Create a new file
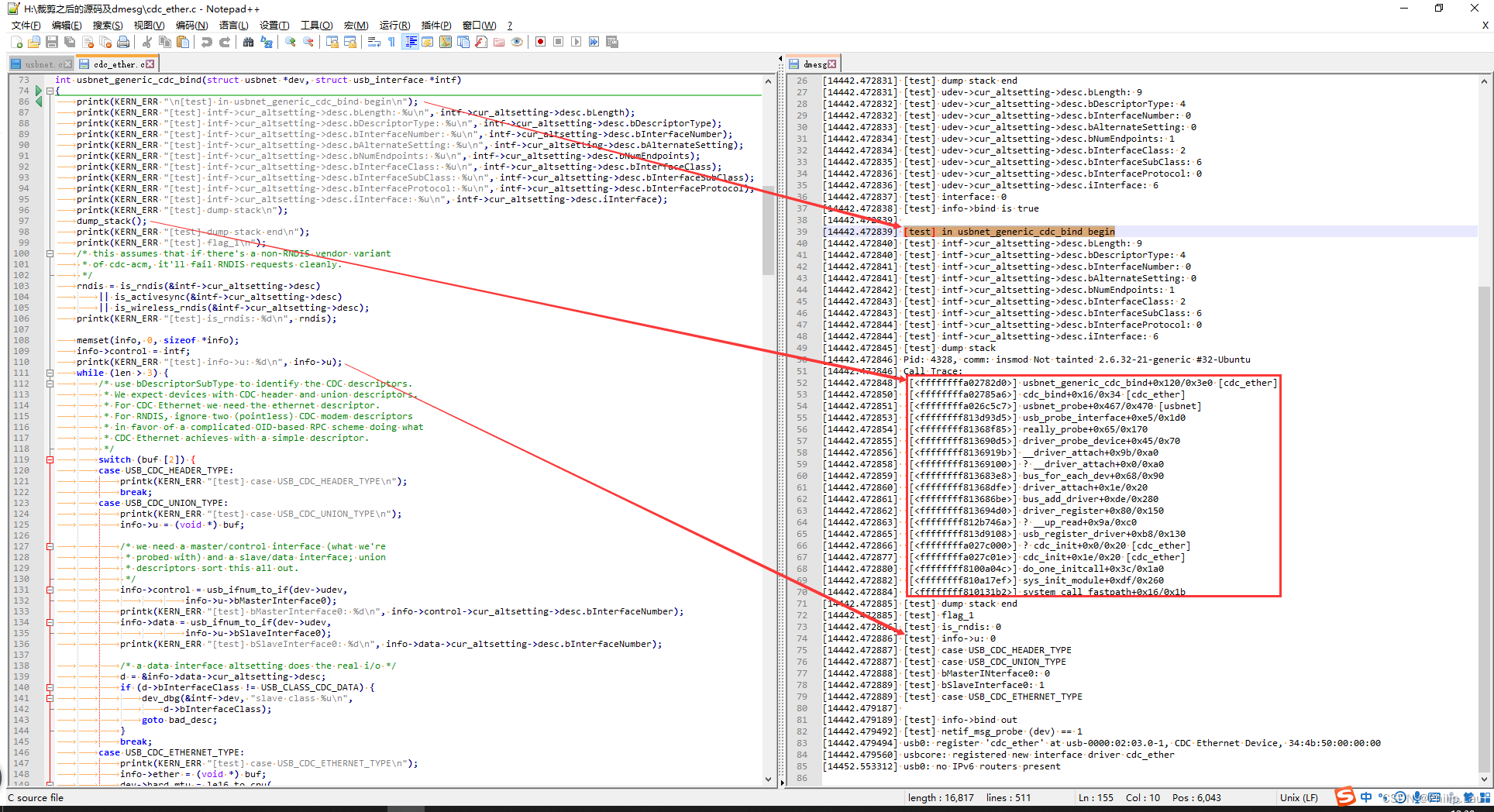 click(x=16, y=42)
